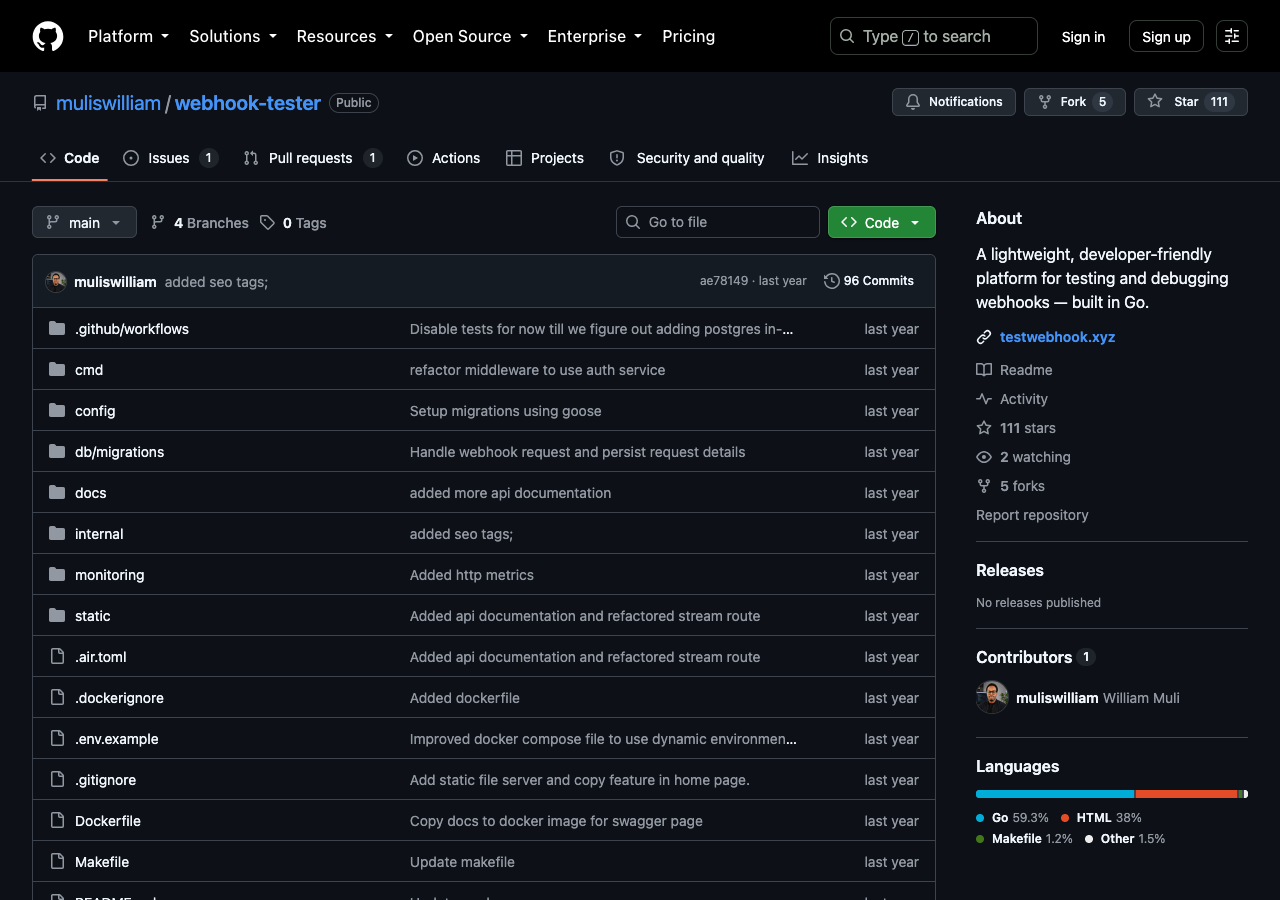Fork the repository with the Fork button
The image size is (1280, 900).
1074,102
